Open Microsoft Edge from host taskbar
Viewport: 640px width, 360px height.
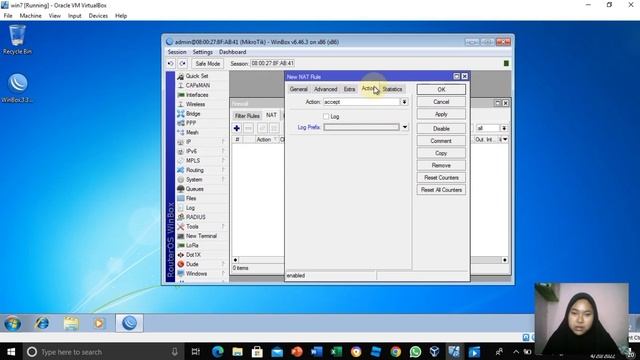coord(218,351)
